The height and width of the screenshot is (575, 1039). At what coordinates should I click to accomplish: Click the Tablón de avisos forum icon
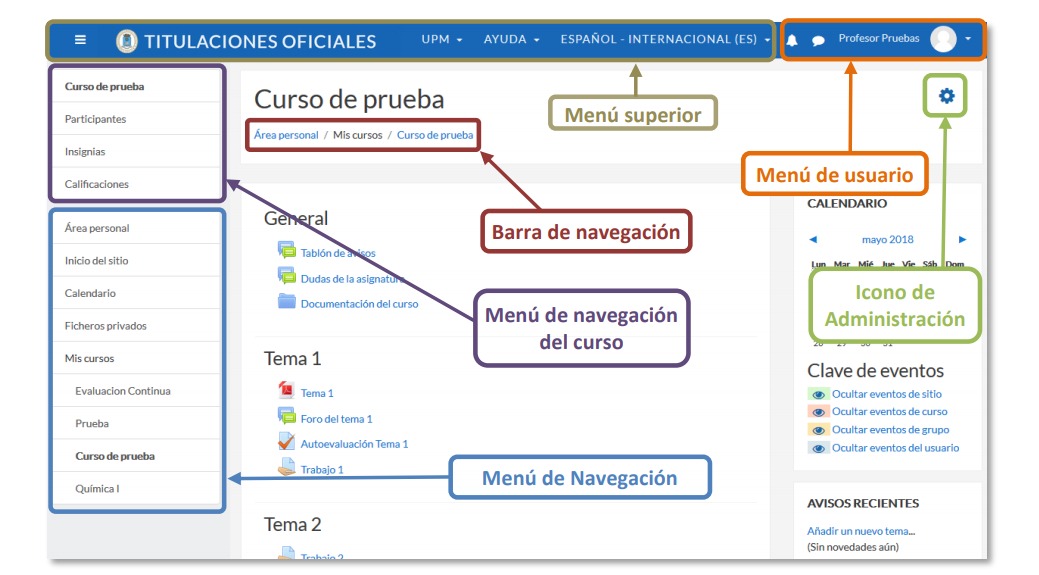coord(286,250)
